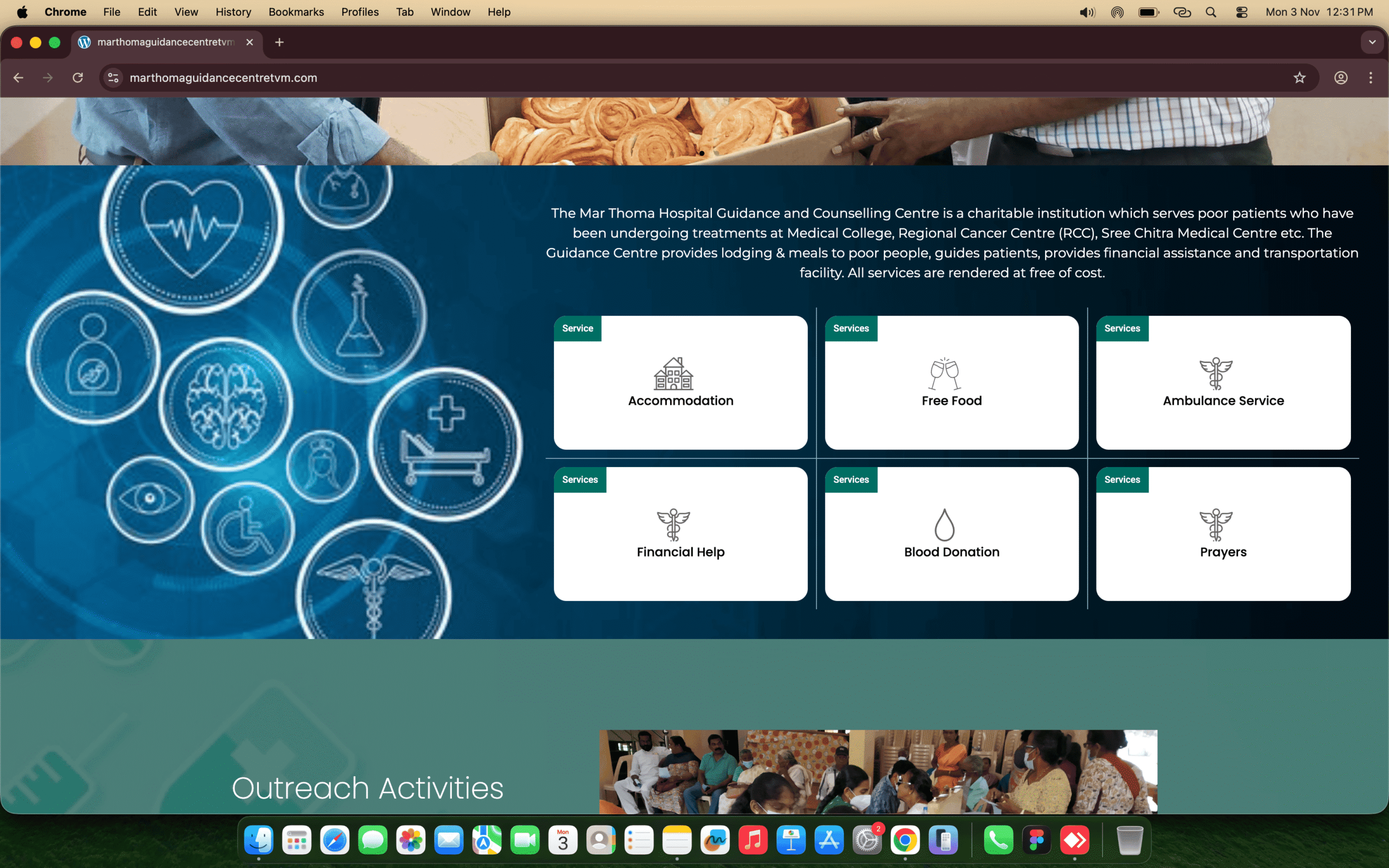Click the Ambulance Service caduceus icon
The height and width of the screenshot is (868, 1389).
coord(1216,373)
